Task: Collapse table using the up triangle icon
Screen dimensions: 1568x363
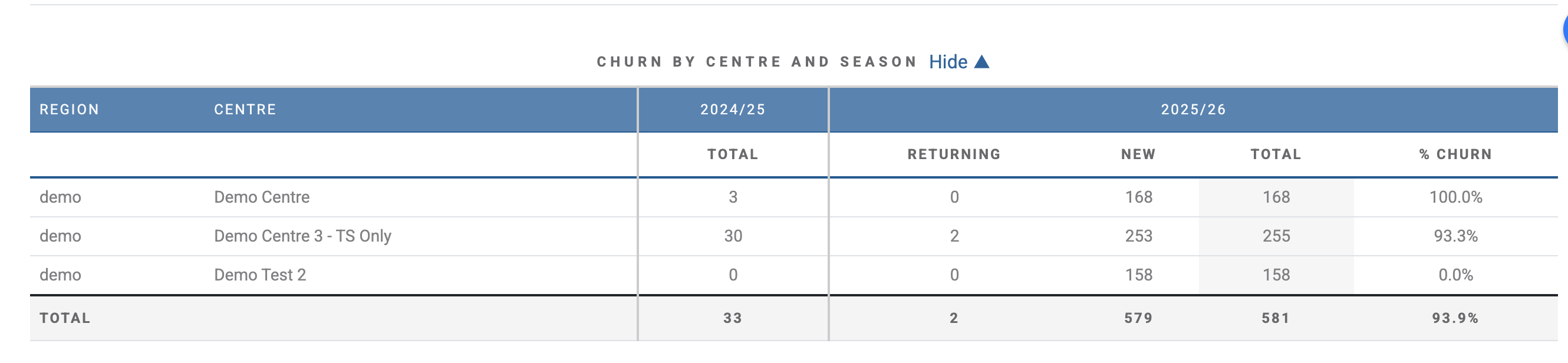Action: [981, 62]
